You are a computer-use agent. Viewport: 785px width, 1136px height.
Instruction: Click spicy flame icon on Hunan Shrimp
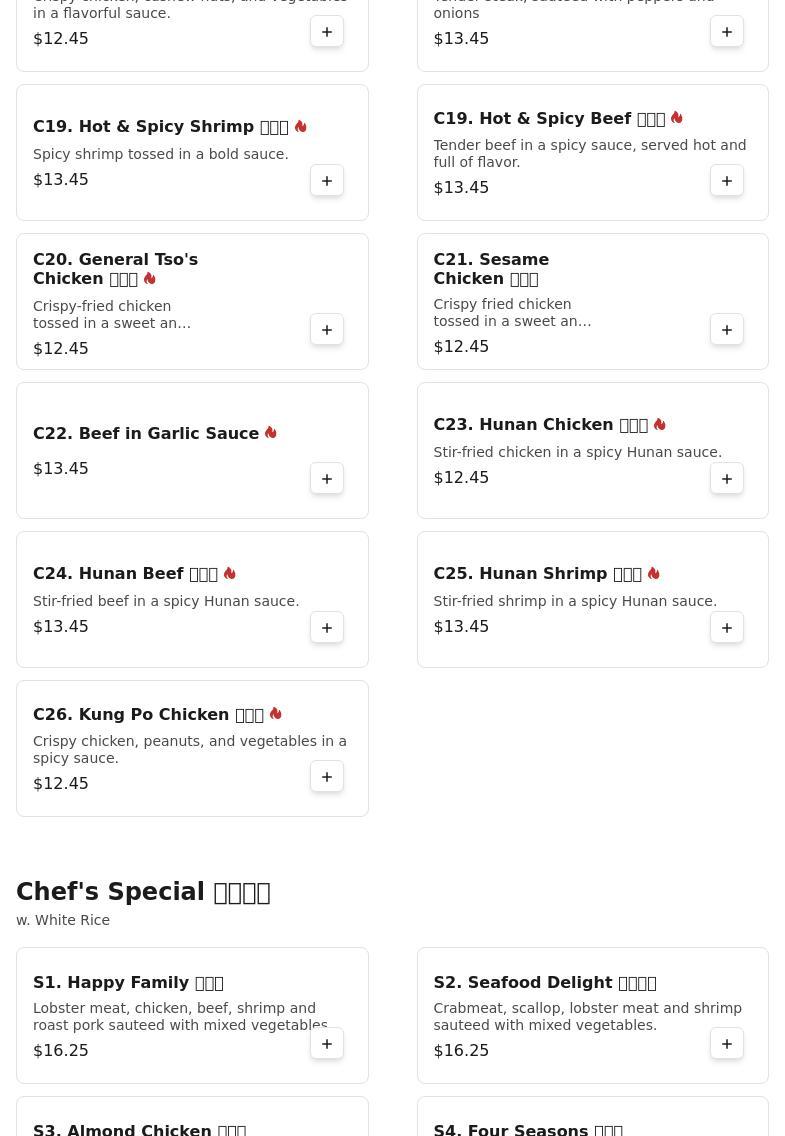tap(654, 573)
